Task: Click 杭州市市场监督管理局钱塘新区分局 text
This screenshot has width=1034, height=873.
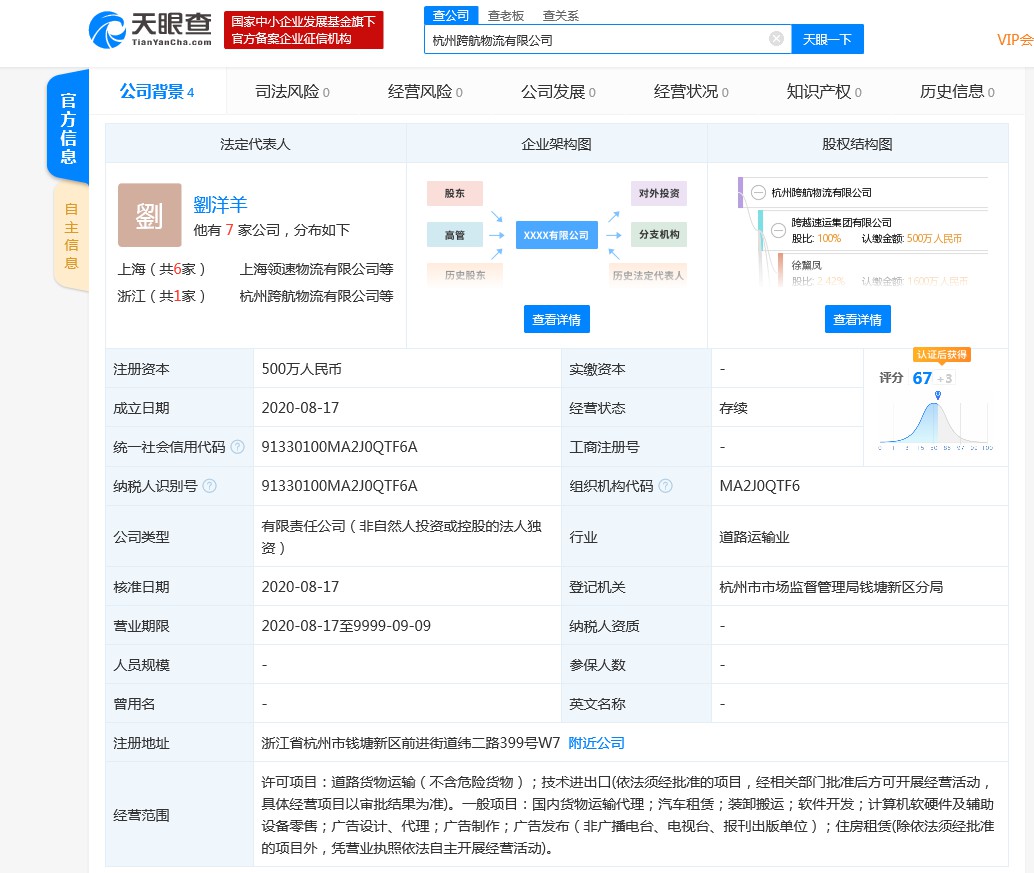Action: pyautogui.click(x=831, y=587)
